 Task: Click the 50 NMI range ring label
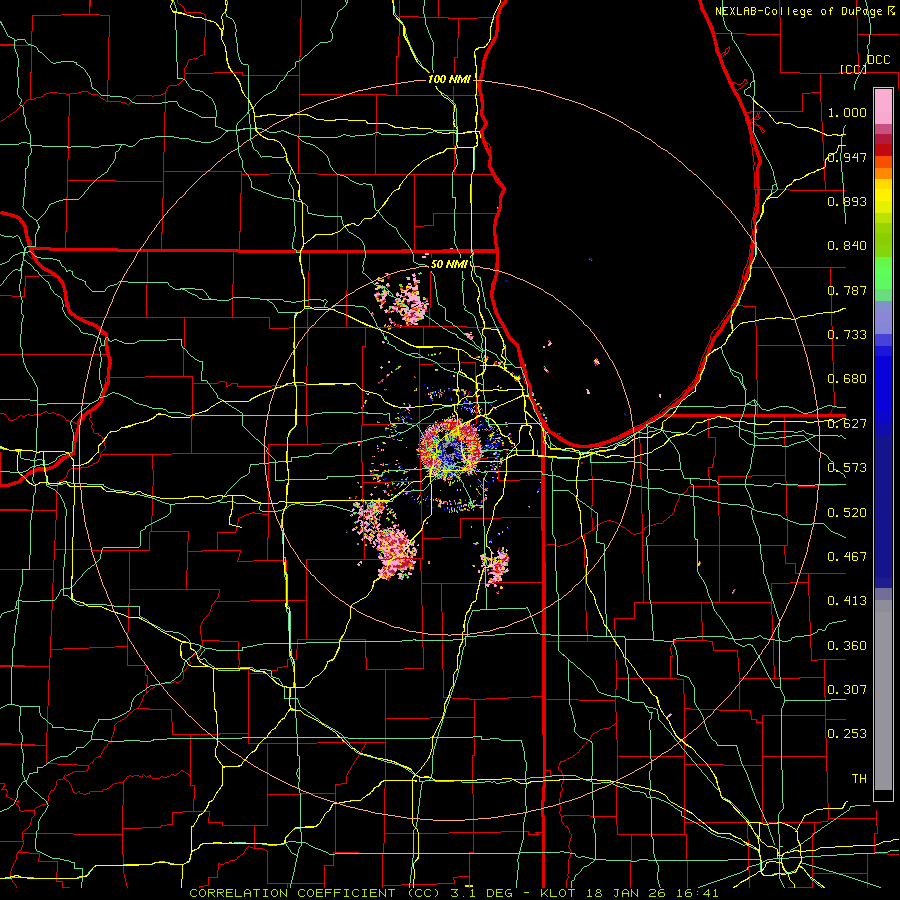(x=449, y=264)
